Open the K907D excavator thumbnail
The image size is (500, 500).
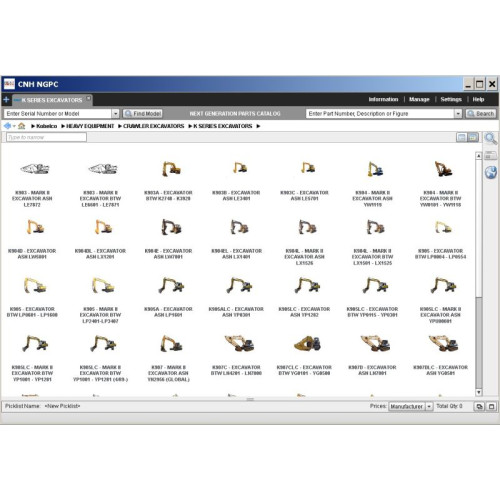pyautogui.click(x=375, y=343)
